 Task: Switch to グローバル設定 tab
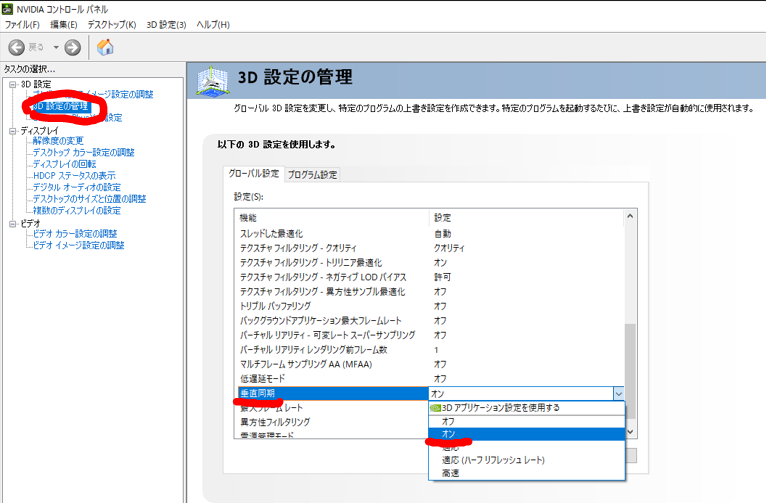click(254, 173)
